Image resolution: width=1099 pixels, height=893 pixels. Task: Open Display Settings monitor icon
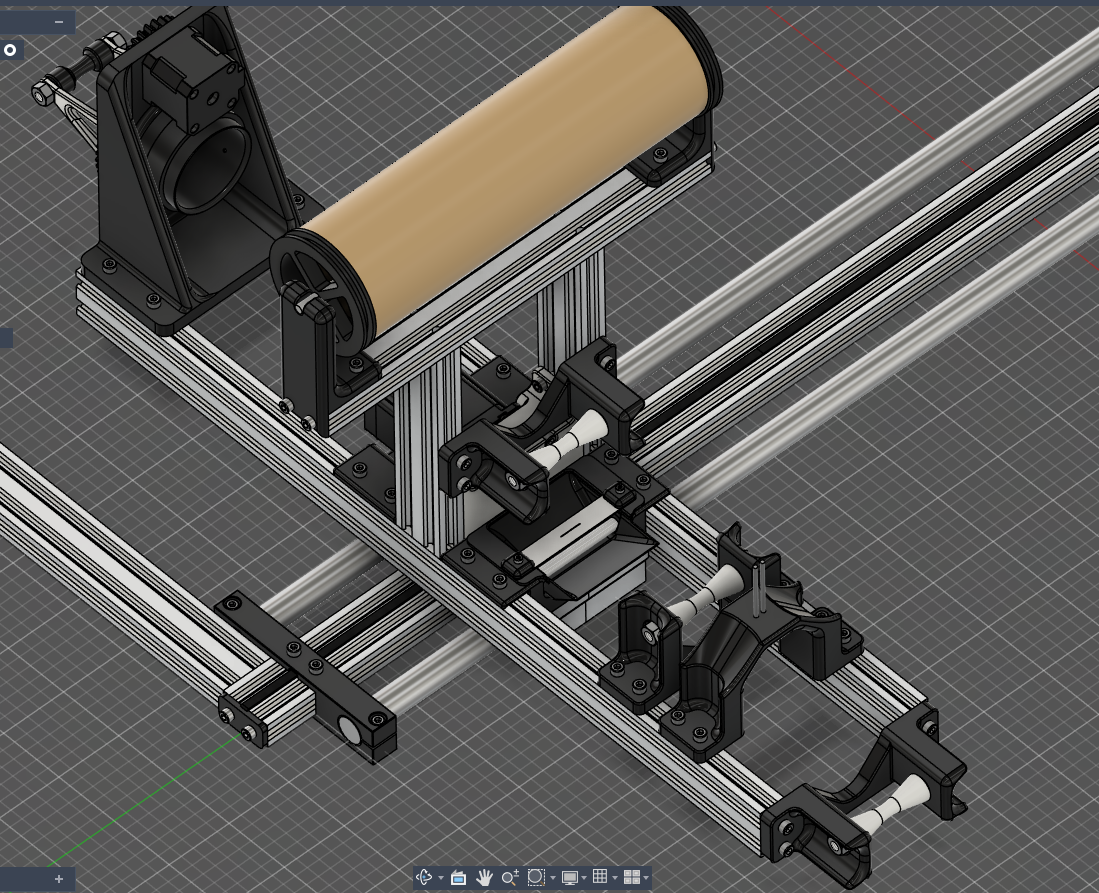(x=569, y=877)
